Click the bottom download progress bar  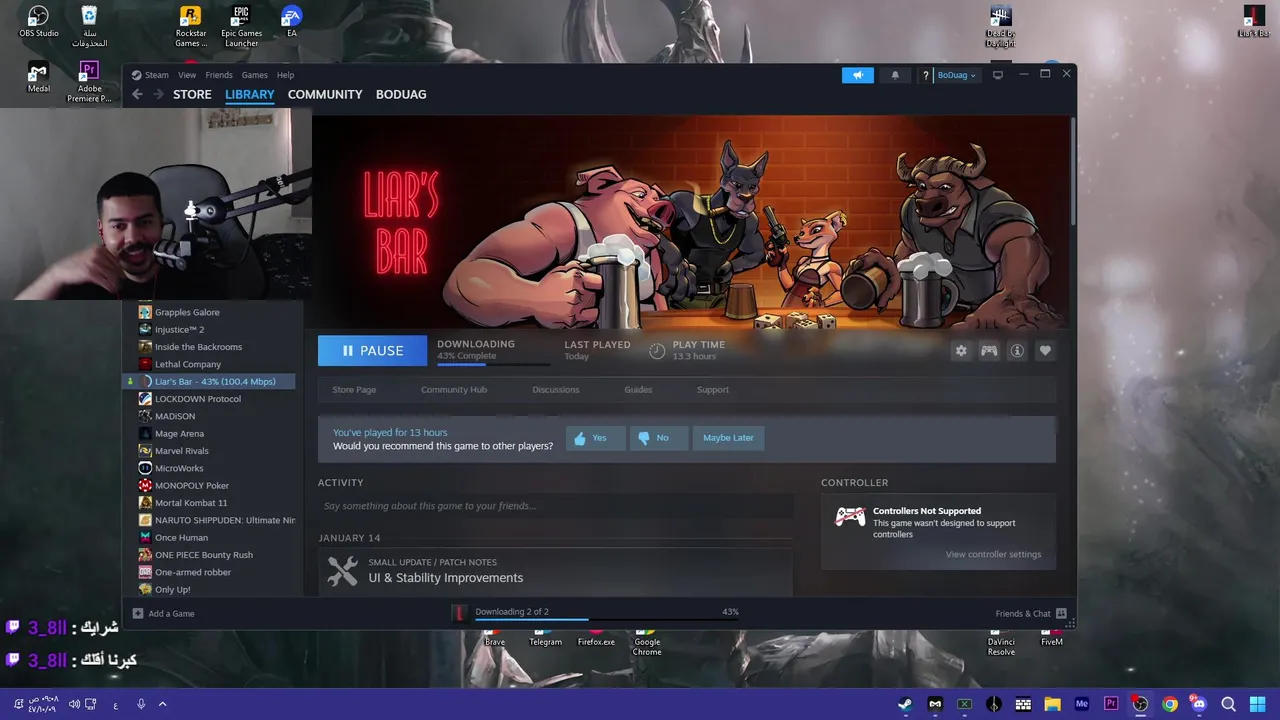click(x=606, y=620)
